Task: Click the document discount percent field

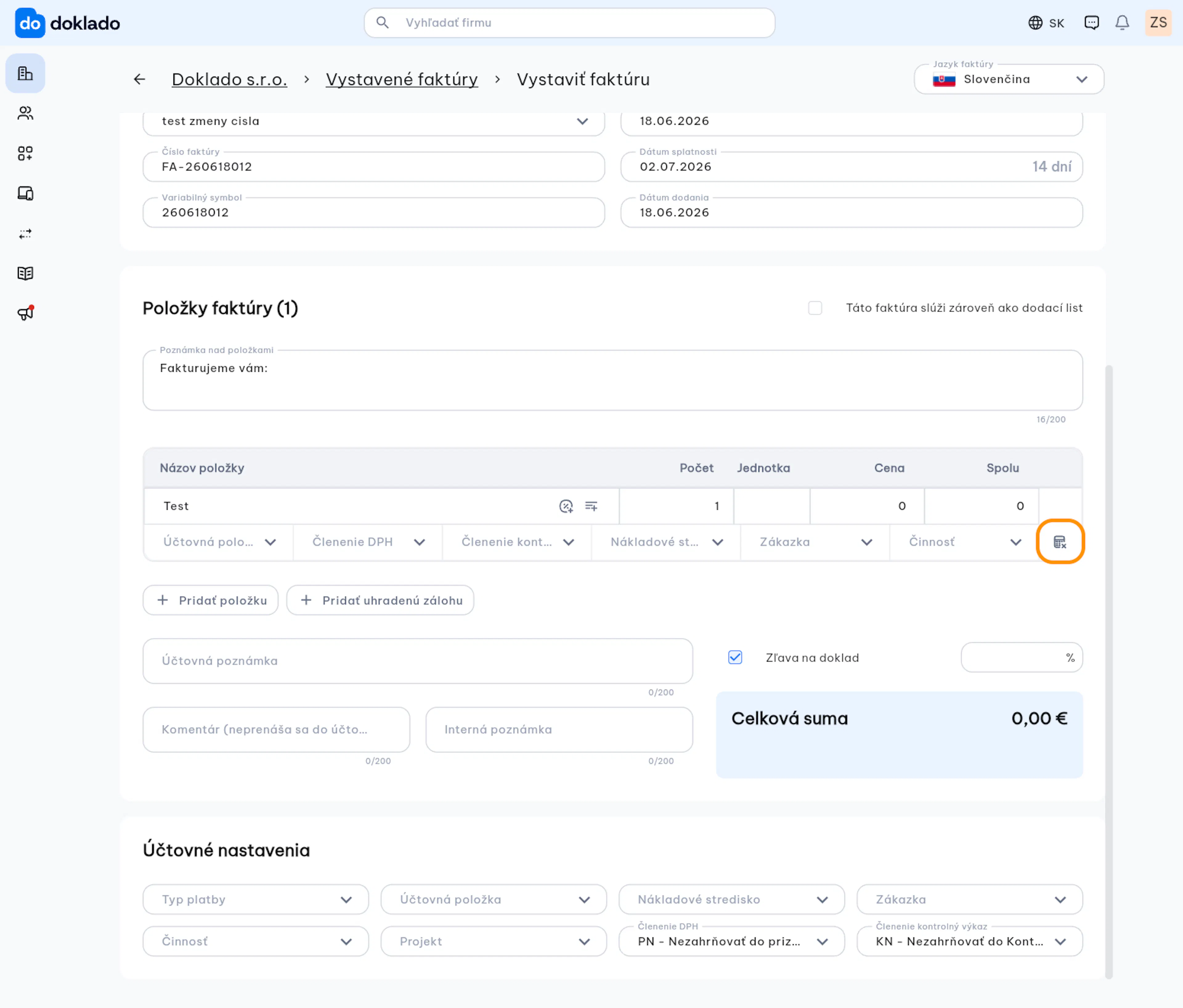Action: (x=1022, y=658)
